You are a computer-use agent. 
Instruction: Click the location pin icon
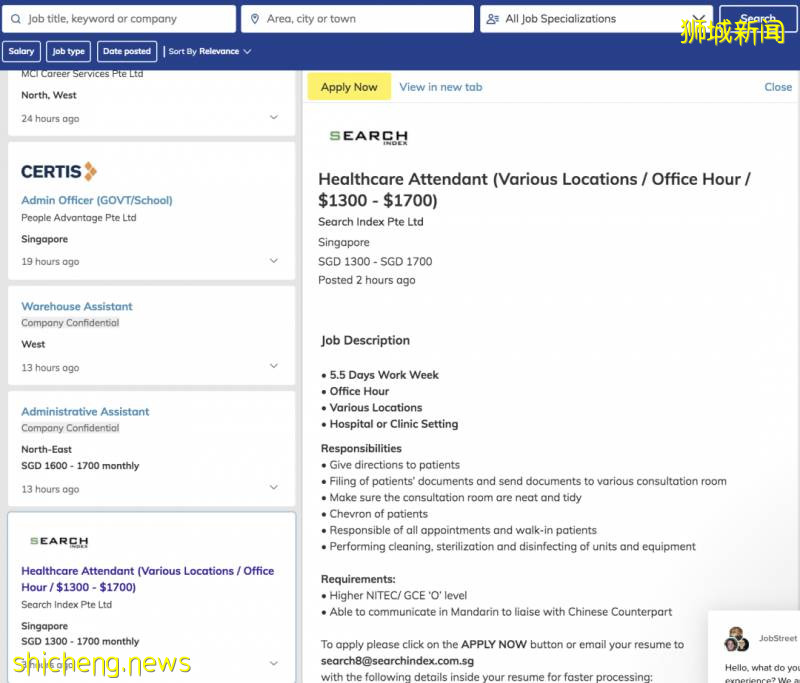[x=255, y=19]
